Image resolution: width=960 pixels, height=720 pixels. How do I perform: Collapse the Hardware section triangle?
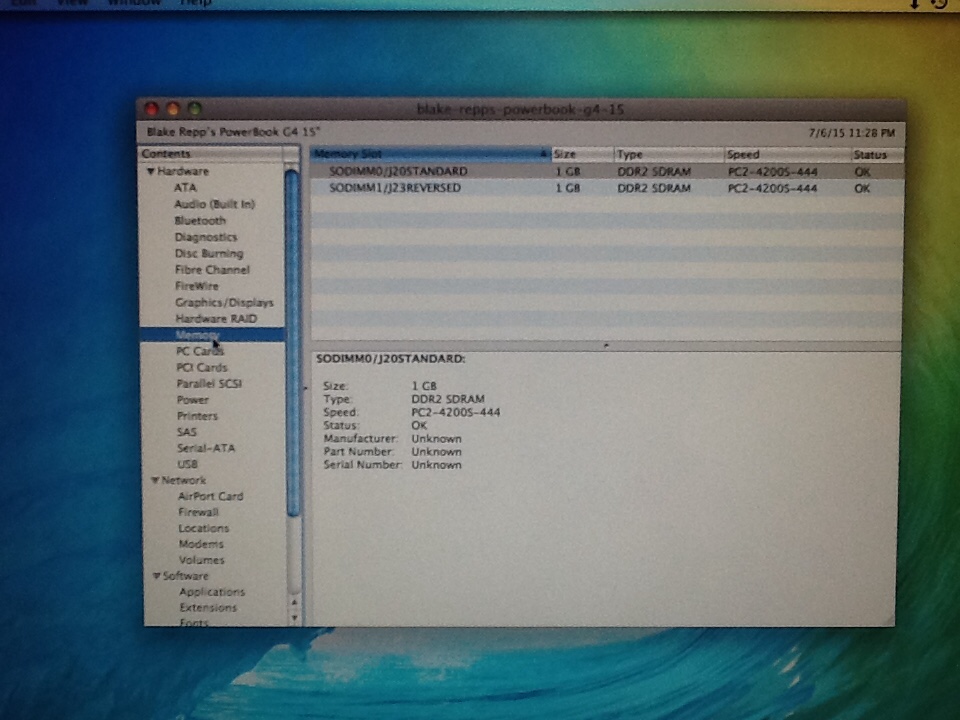150,171
